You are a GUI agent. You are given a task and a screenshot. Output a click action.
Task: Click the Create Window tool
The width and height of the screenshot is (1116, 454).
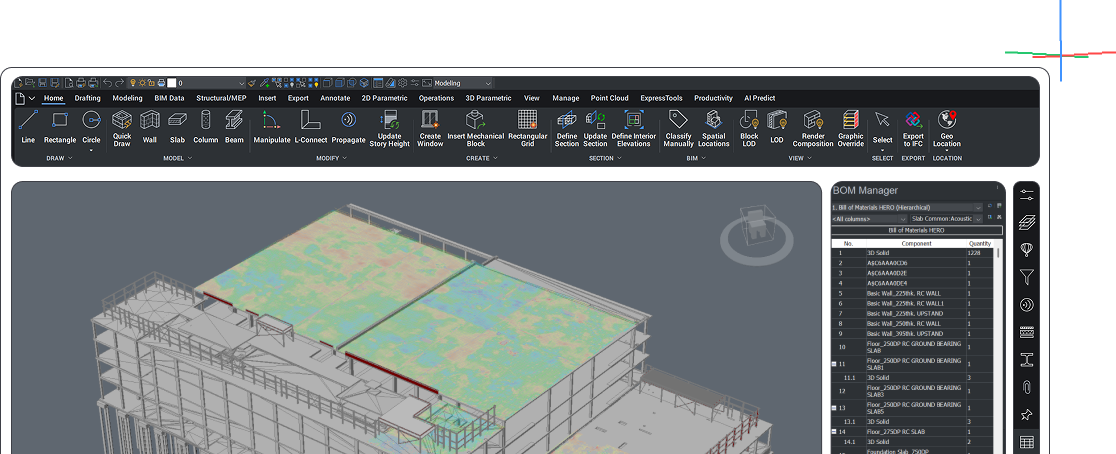tap(430, 128)
